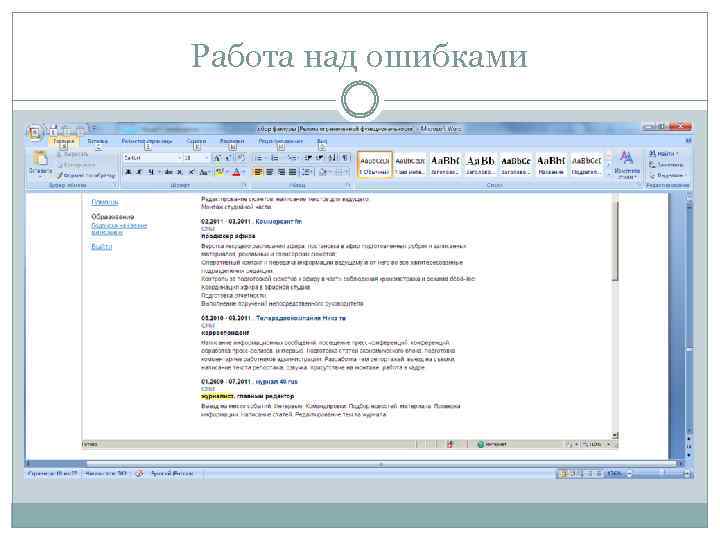The image size is (720, 540).
Task: Click the Change Case (Aa) icon
Action: point(204,172)
